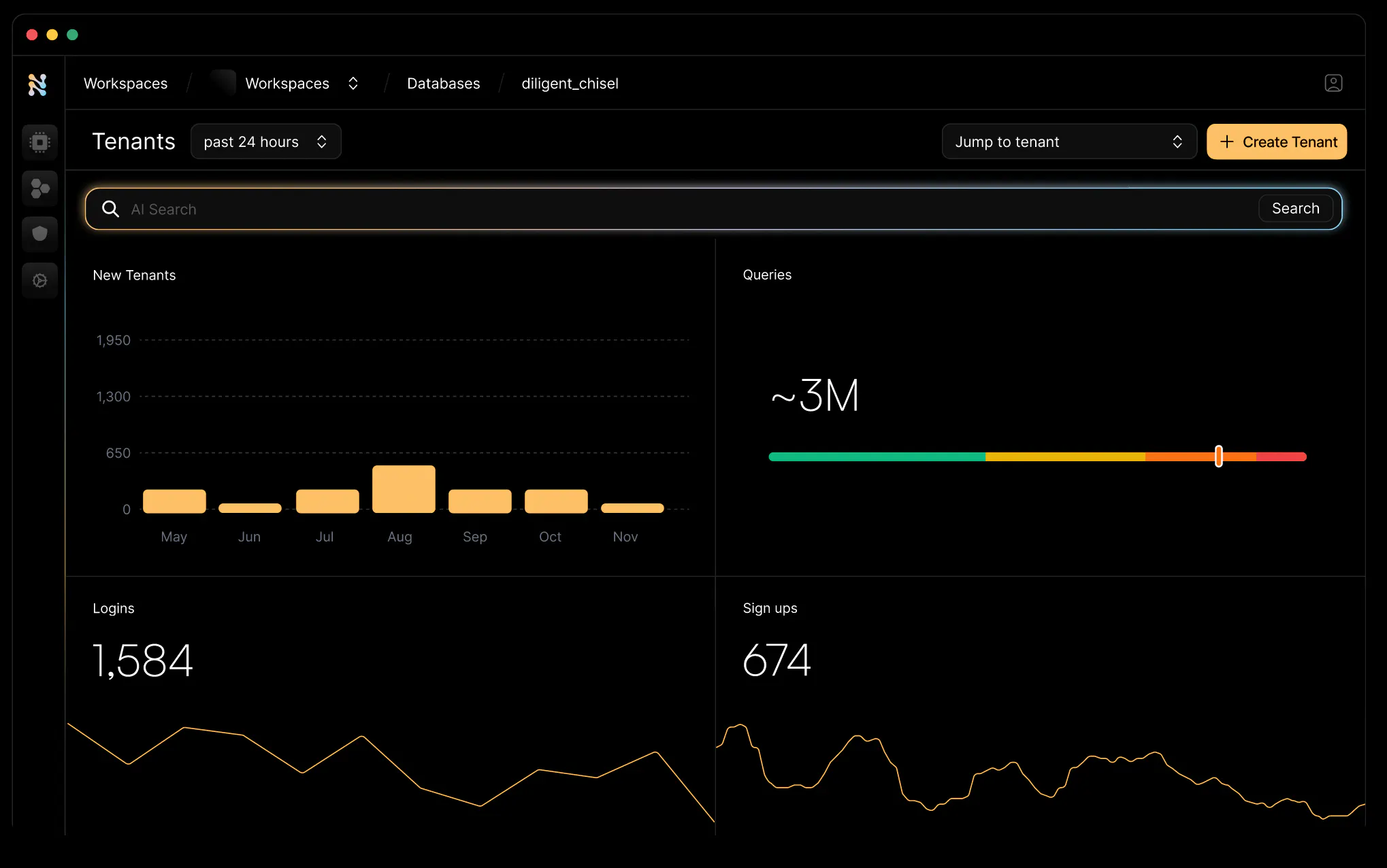
Task: Click the Neon logo icon top-left
Action: 39,83
